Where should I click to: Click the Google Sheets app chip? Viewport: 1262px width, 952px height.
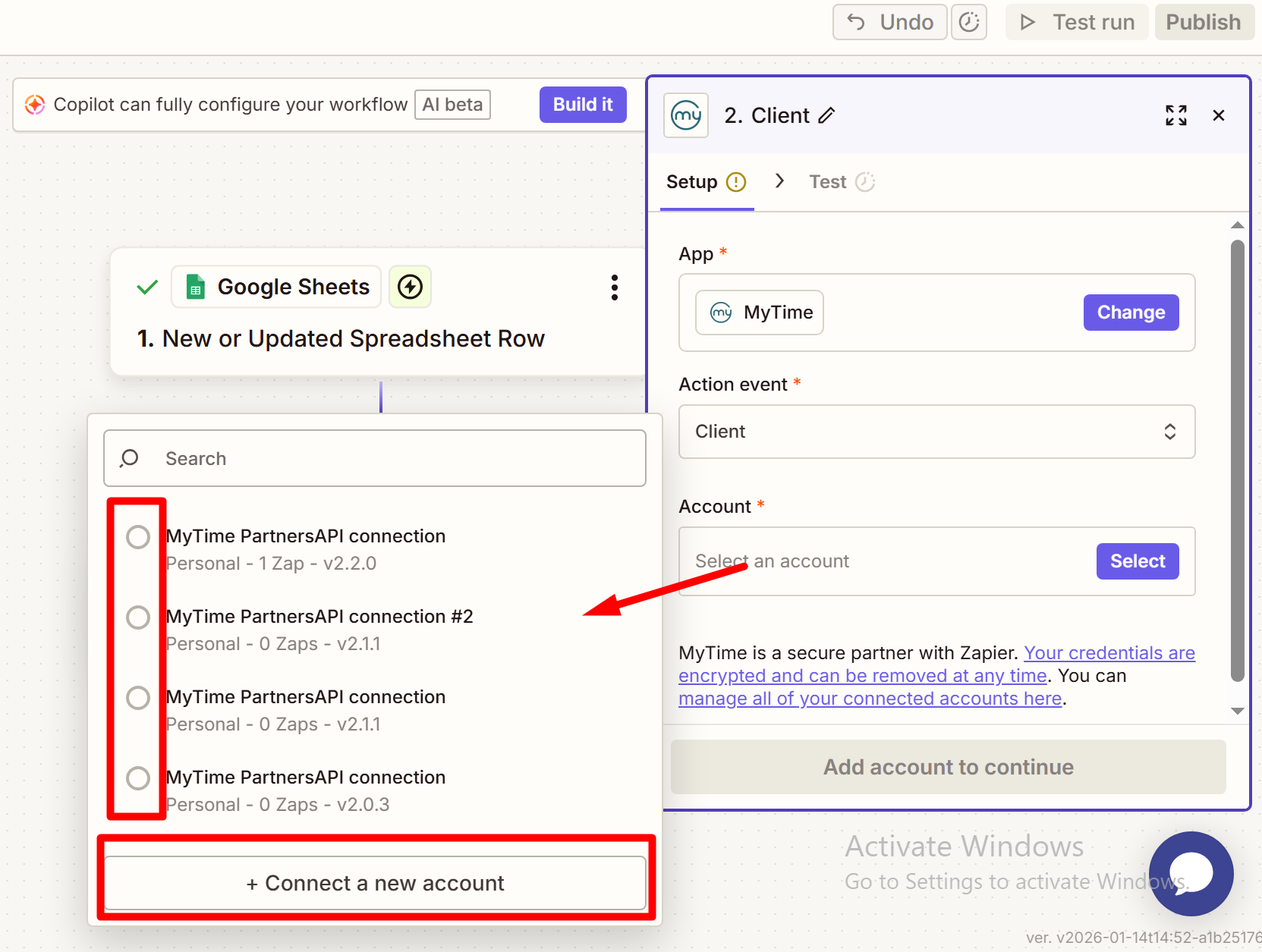pos(276,287)
